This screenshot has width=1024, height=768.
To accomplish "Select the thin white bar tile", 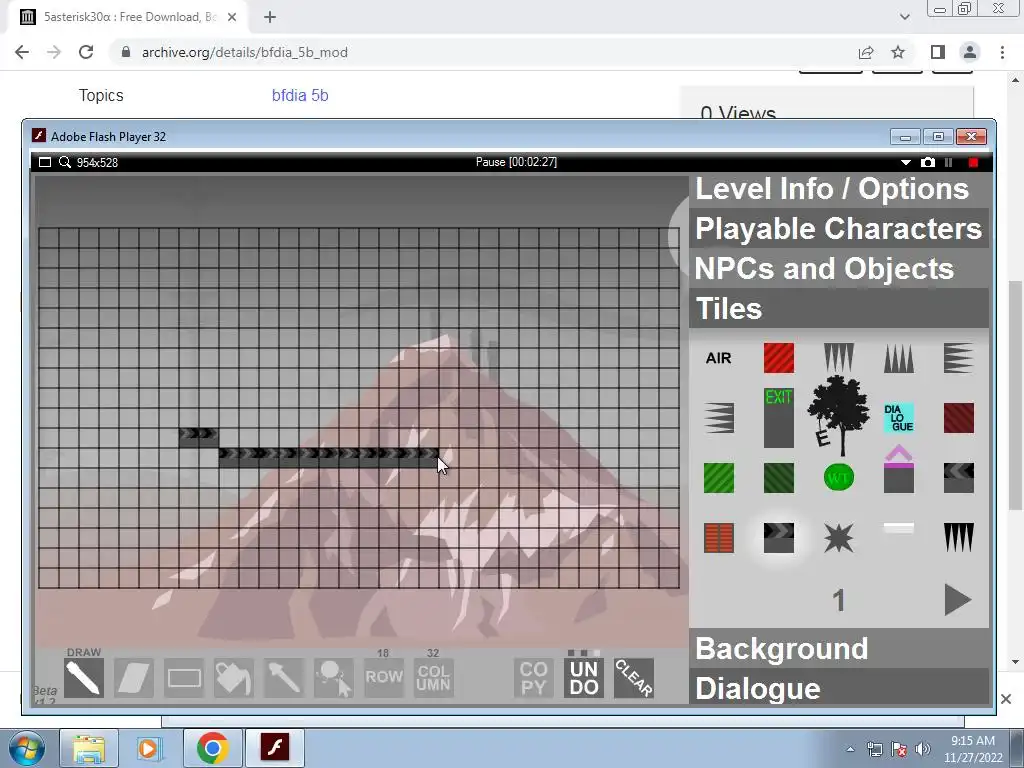I will click(x=899, y=528).
